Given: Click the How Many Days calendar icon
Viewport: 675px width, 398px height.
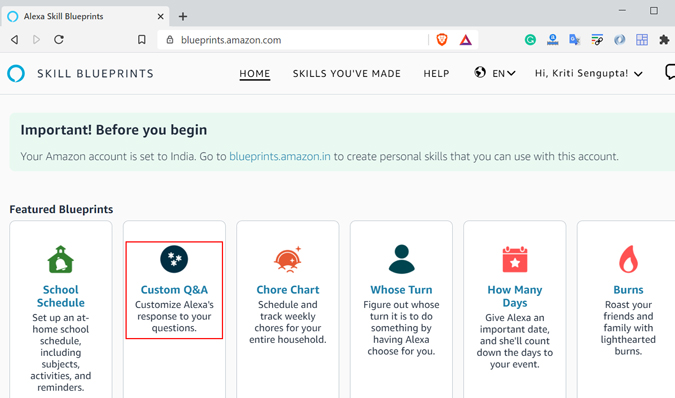Looking at the screenshot, I should click(x=515, y=259).
